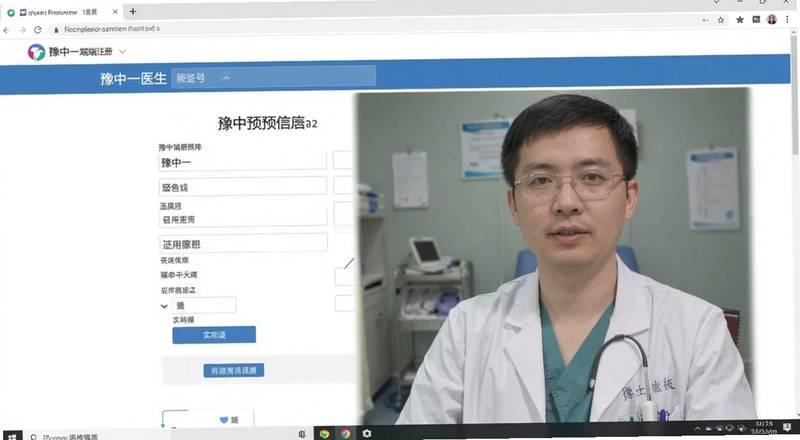Viewport: 800px width, 440px height.
Task: Open the first Chrome taskbar icon
Action: pyautogui.click(x=324, y=434)
